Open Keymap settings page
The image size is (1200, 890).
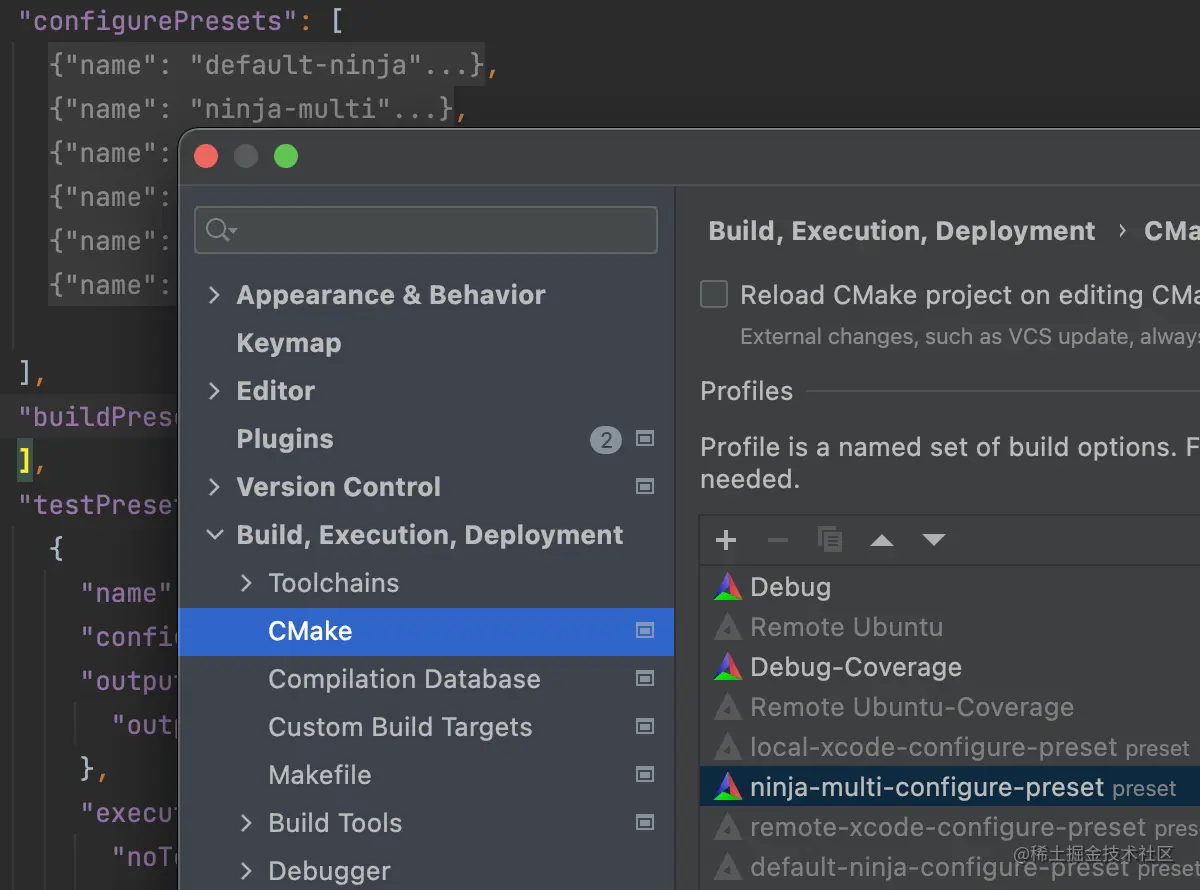[289, 343]
